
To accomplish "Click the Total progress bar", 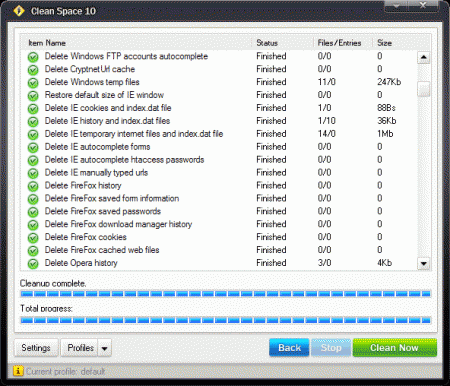I will (x=225, y=320).
